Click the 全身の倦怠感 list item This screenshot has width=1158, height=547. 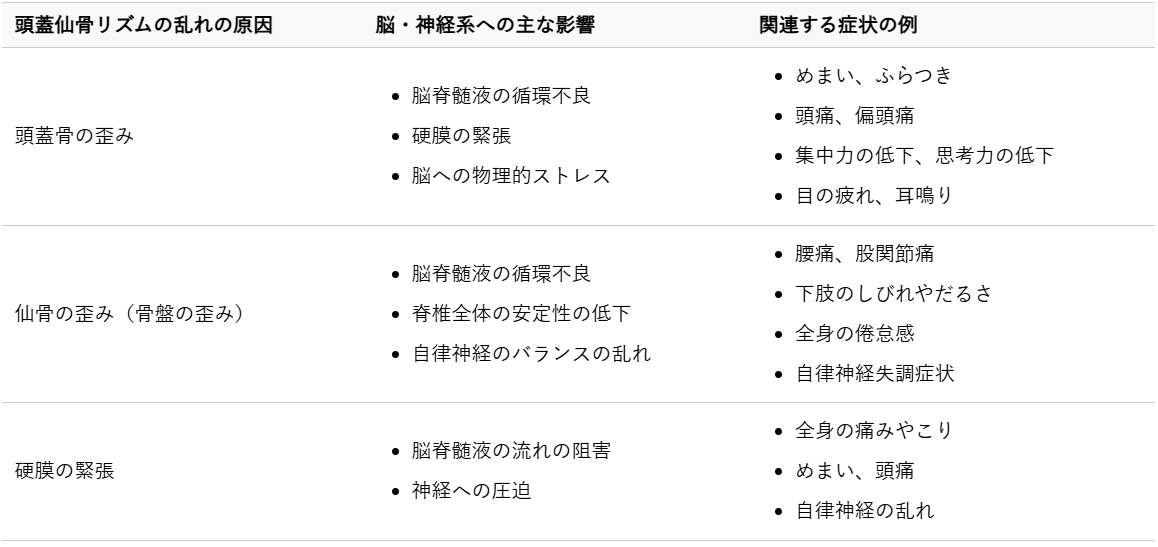tap(845, 334)
